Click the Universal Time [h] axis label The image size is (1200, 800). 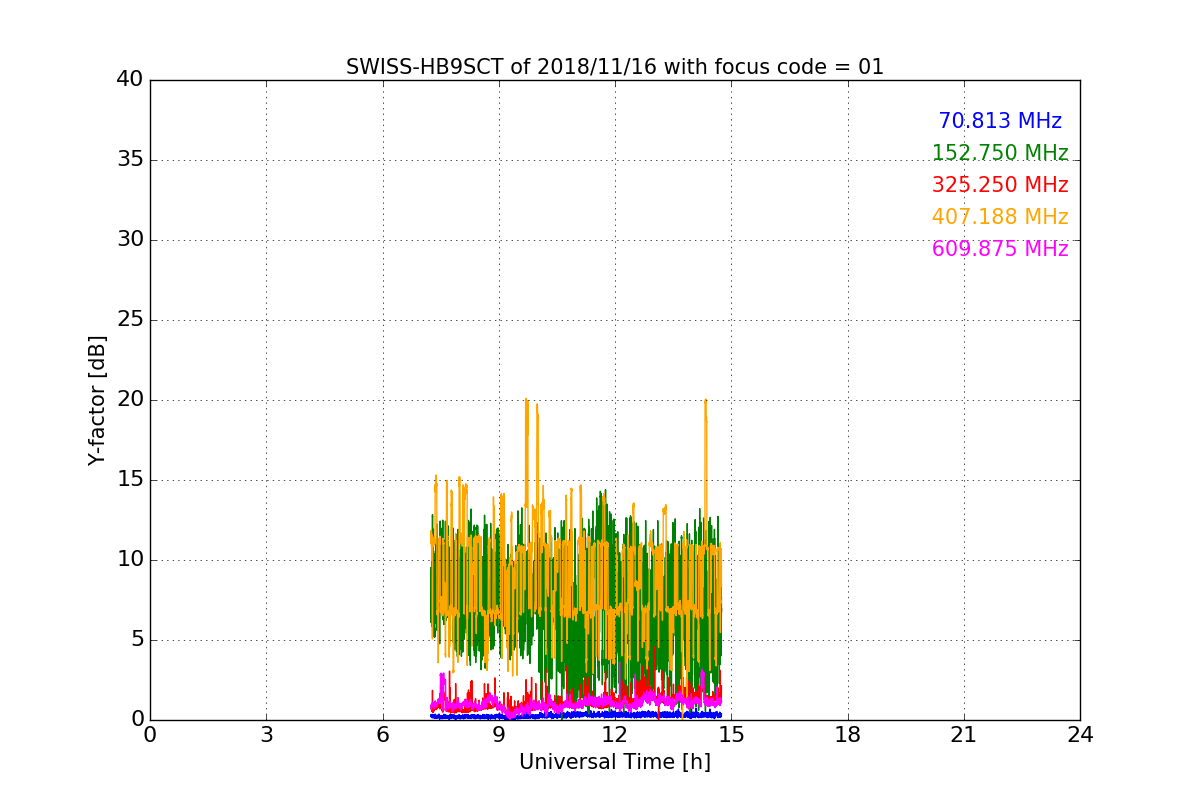pyautogui.click(x=615, y=762)
